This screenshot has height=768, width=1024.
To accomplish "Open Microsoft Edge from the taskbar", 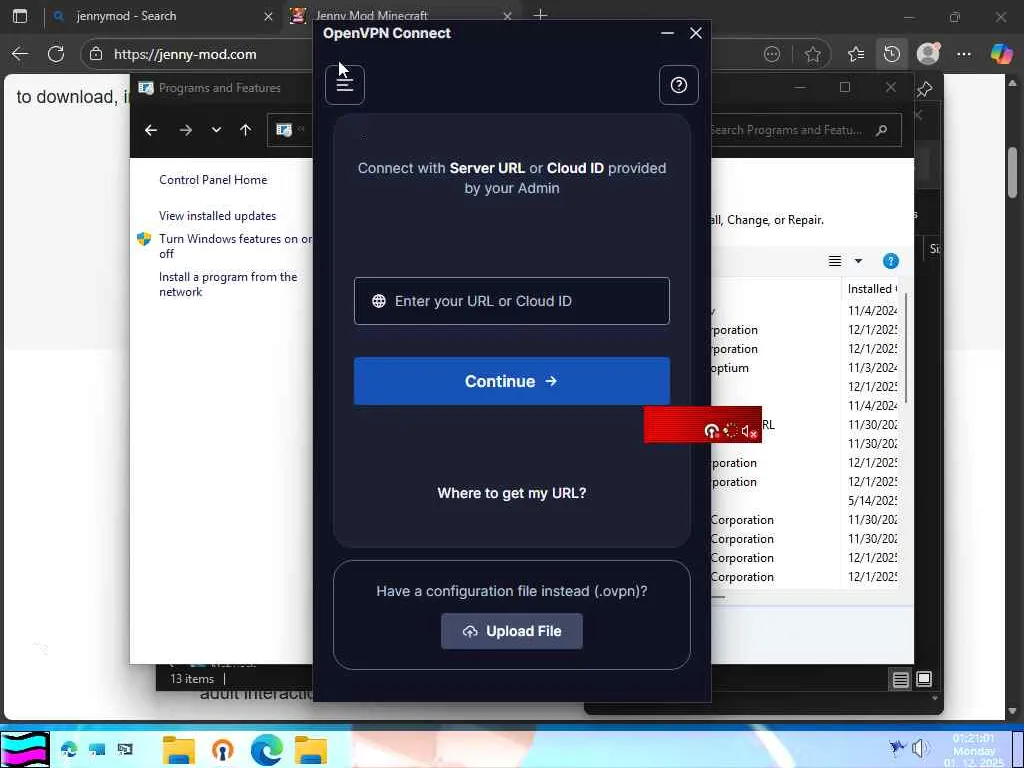I will 267,750.
